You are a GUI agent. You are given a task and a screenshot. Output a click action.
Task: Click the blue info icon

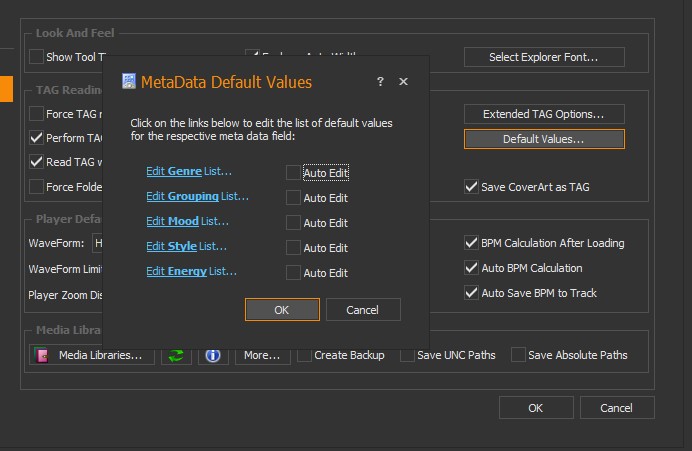[213, 355]
